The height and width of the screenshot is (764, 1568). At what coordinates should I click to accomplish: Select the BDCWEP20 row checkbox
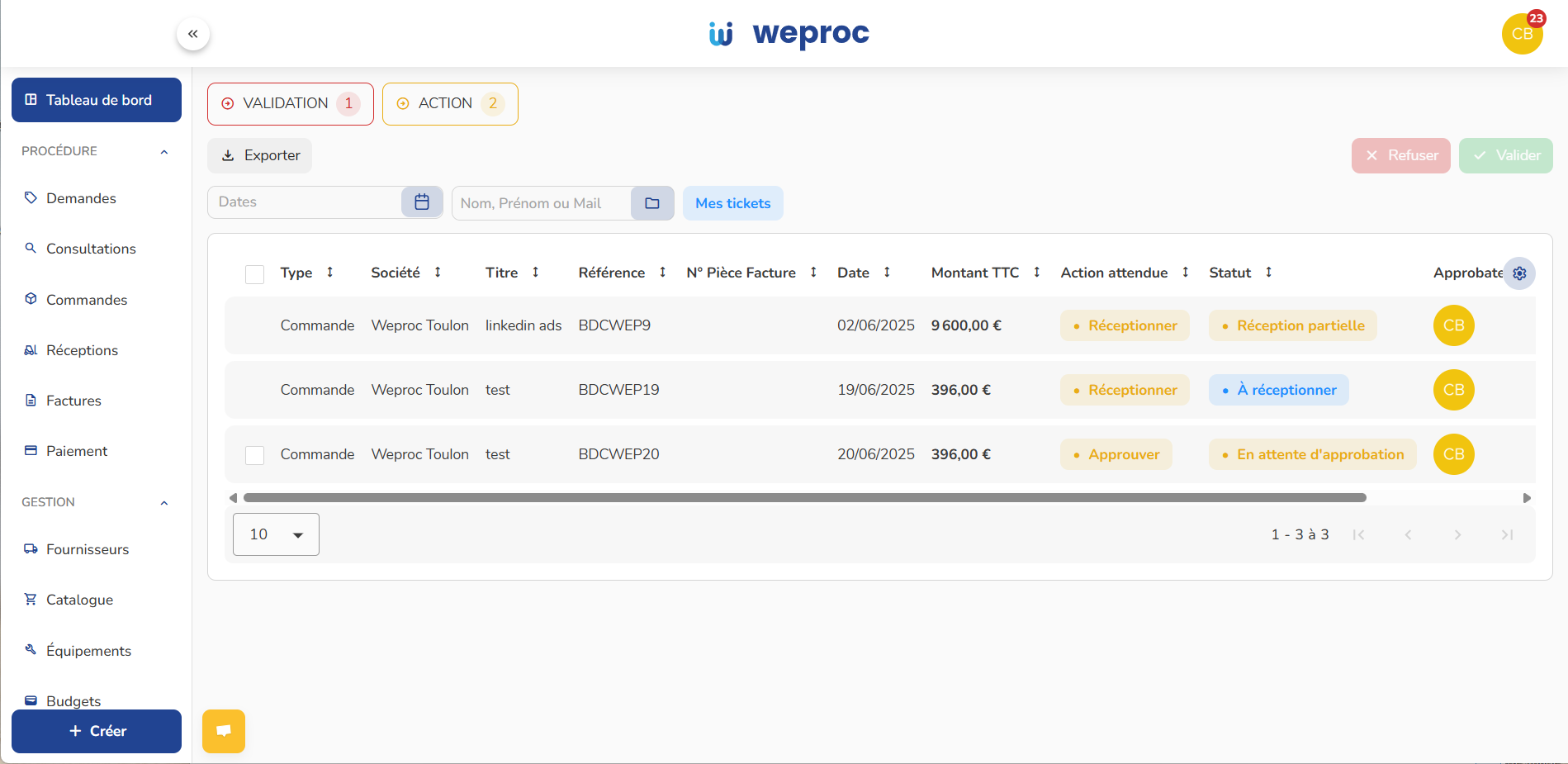255,455
